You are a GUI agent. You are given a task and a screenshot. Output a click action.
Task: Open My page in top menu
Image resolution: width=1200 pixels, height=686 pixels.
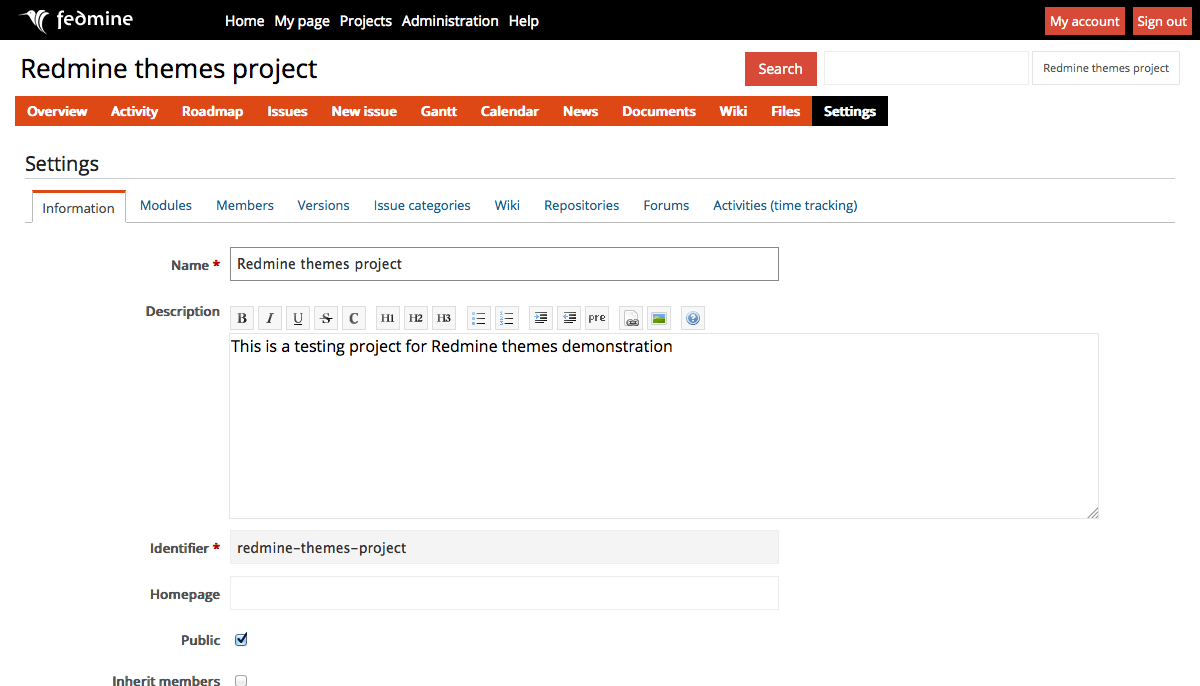pyautogui.click(x=302, y=21)
